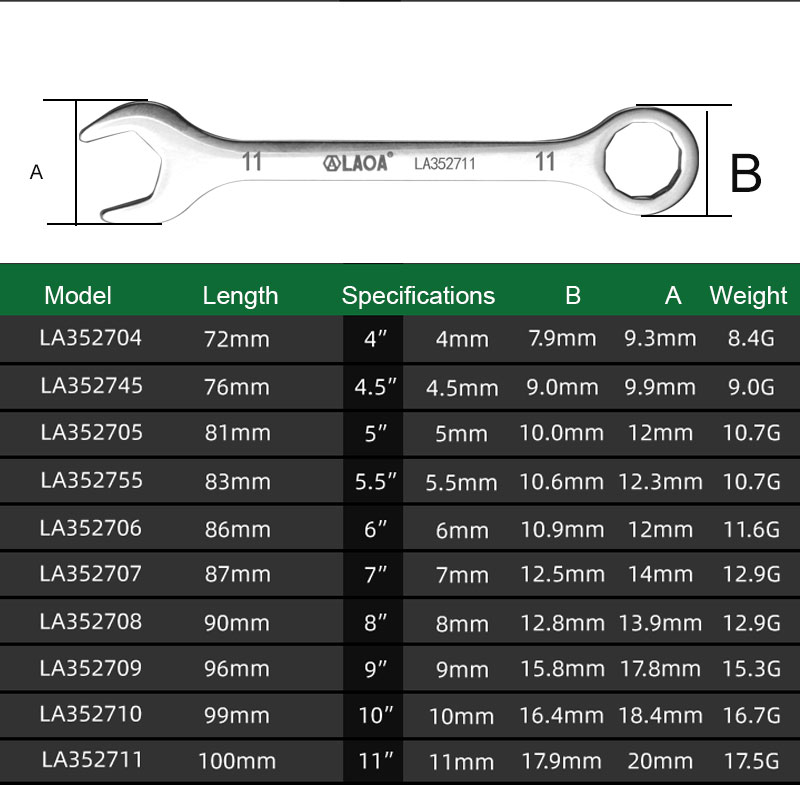The height and width of the screenshot is (785, 800).
Task: Click the large B dimension label
Action: [x=745, y=173]
